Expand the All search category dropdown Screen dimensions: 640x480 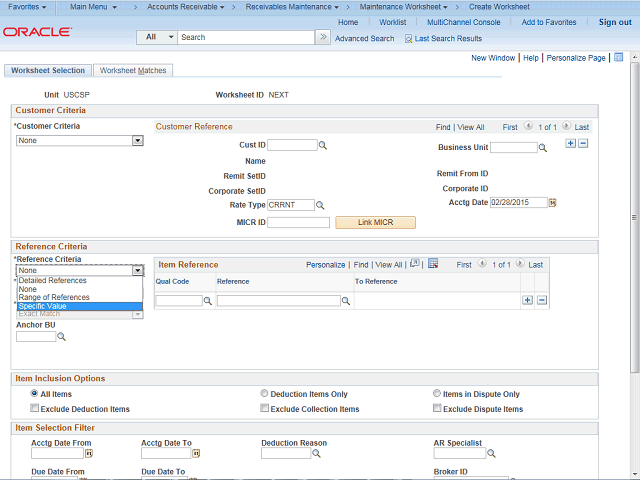[x=158, y=37]
